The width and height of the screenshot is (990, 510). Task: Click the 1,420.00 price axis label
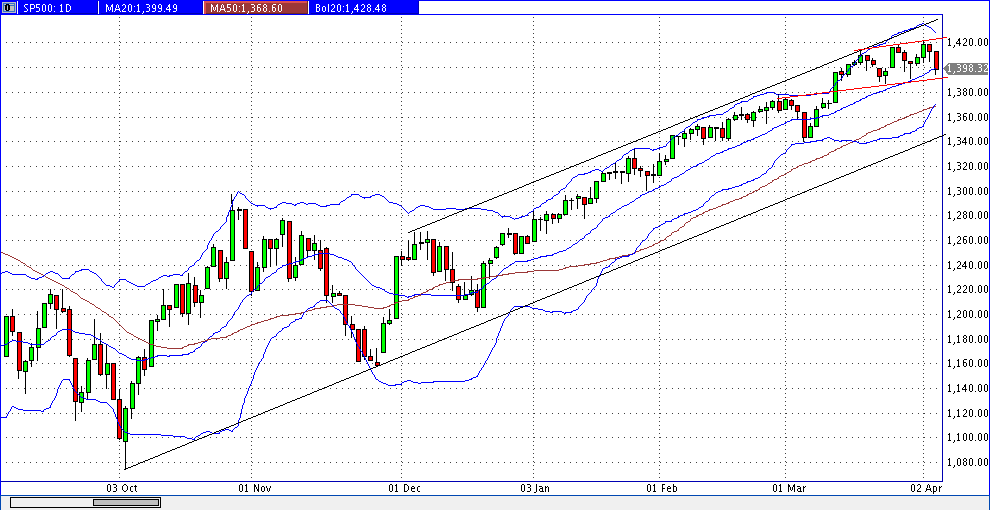[968, 42]
